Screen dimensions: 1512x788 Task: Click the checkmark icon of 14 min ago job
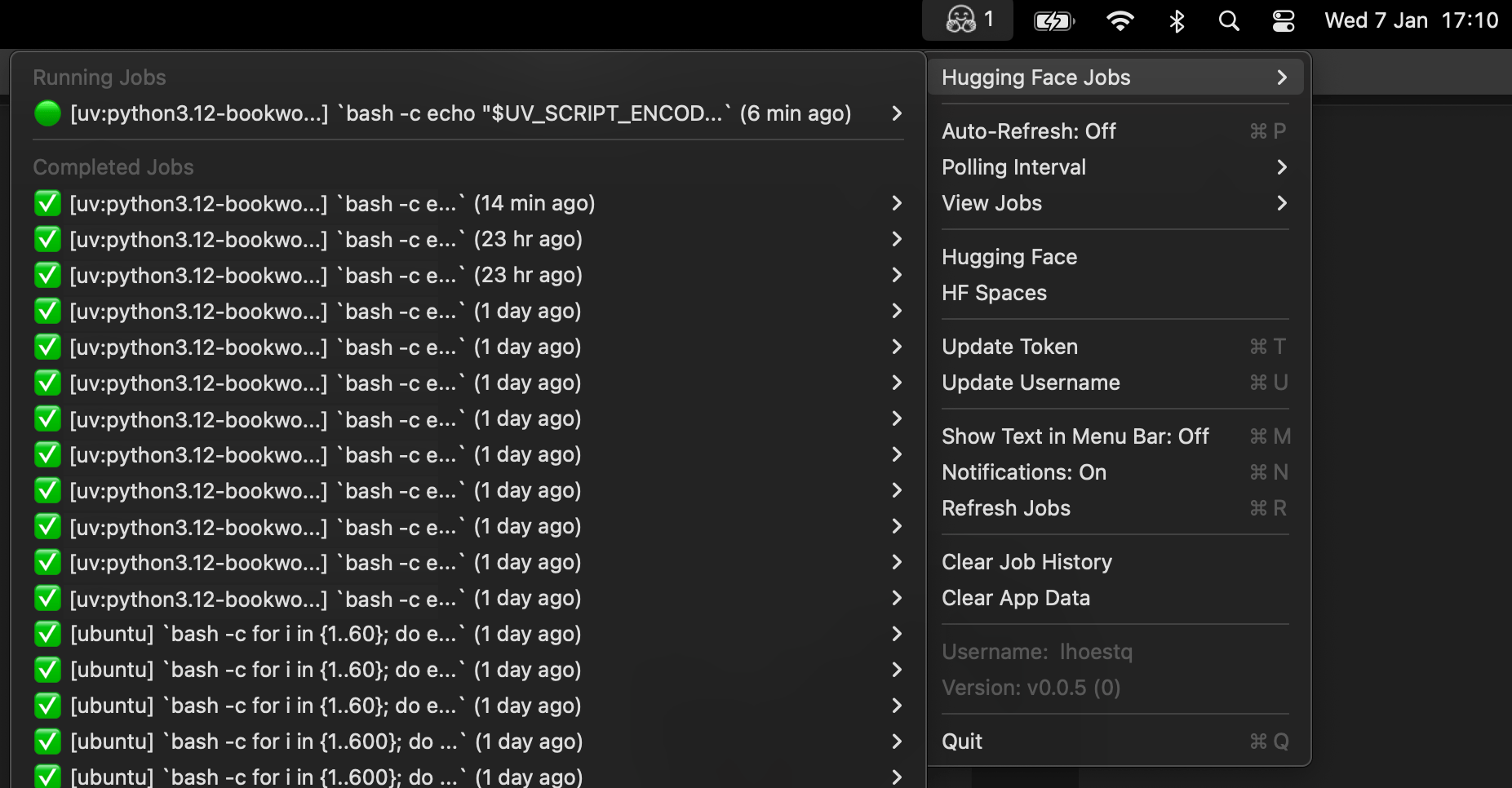(x=47, y=203)
